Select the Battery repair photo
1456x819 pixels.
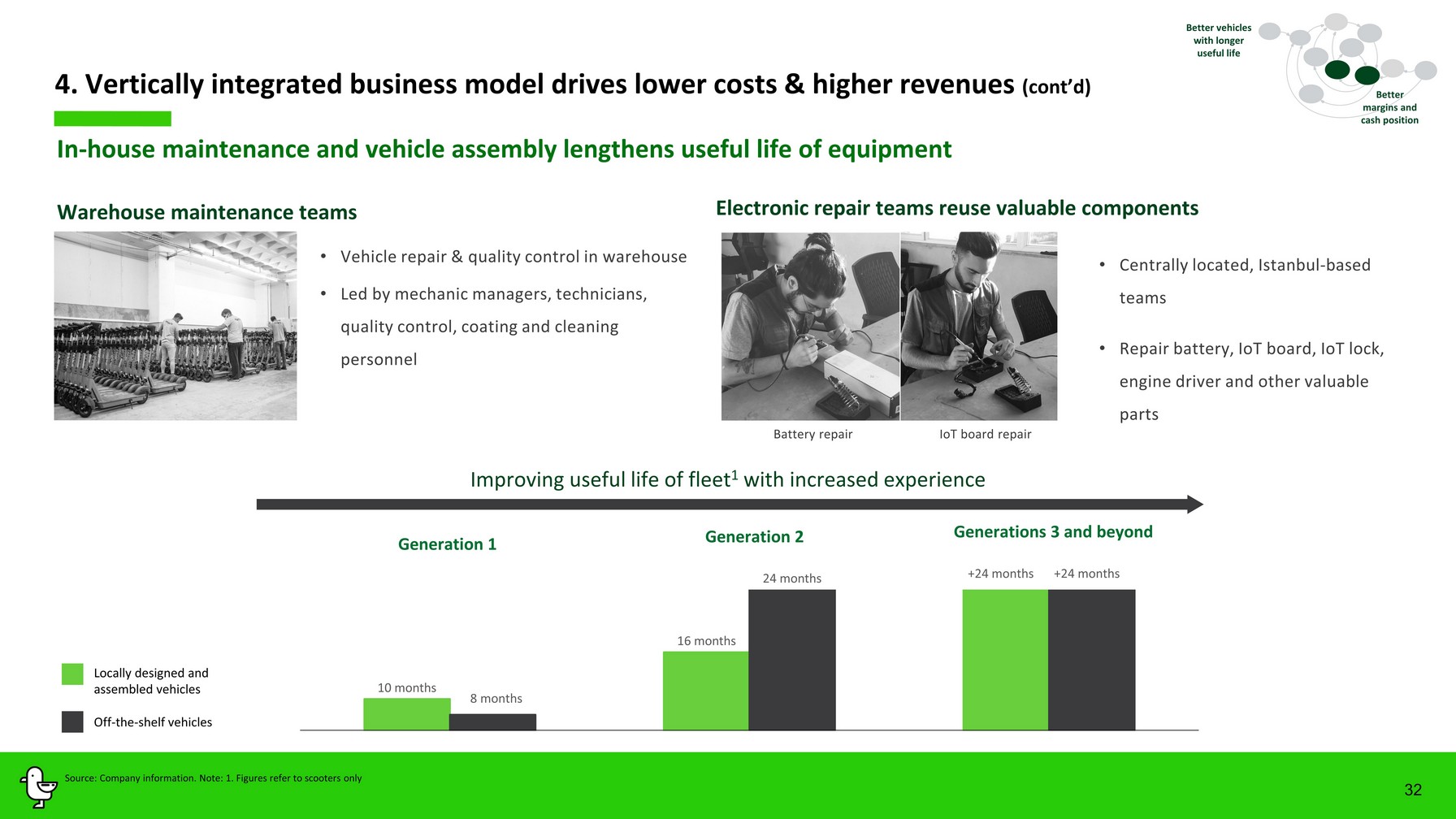(x=810, y=326)
